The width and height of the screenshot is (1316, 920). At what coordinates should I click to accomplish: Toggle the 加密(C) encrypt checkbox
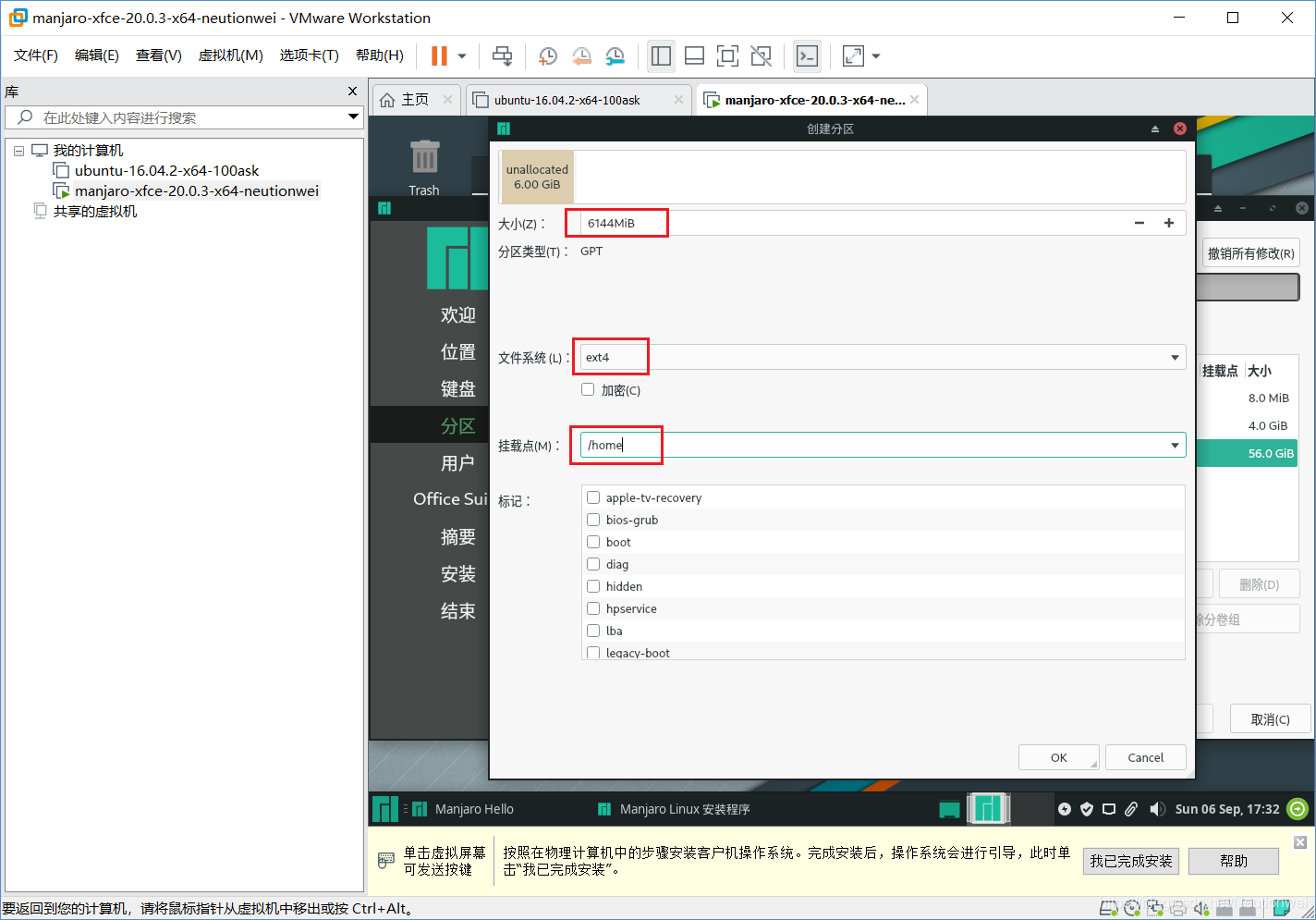pos(588,389)
